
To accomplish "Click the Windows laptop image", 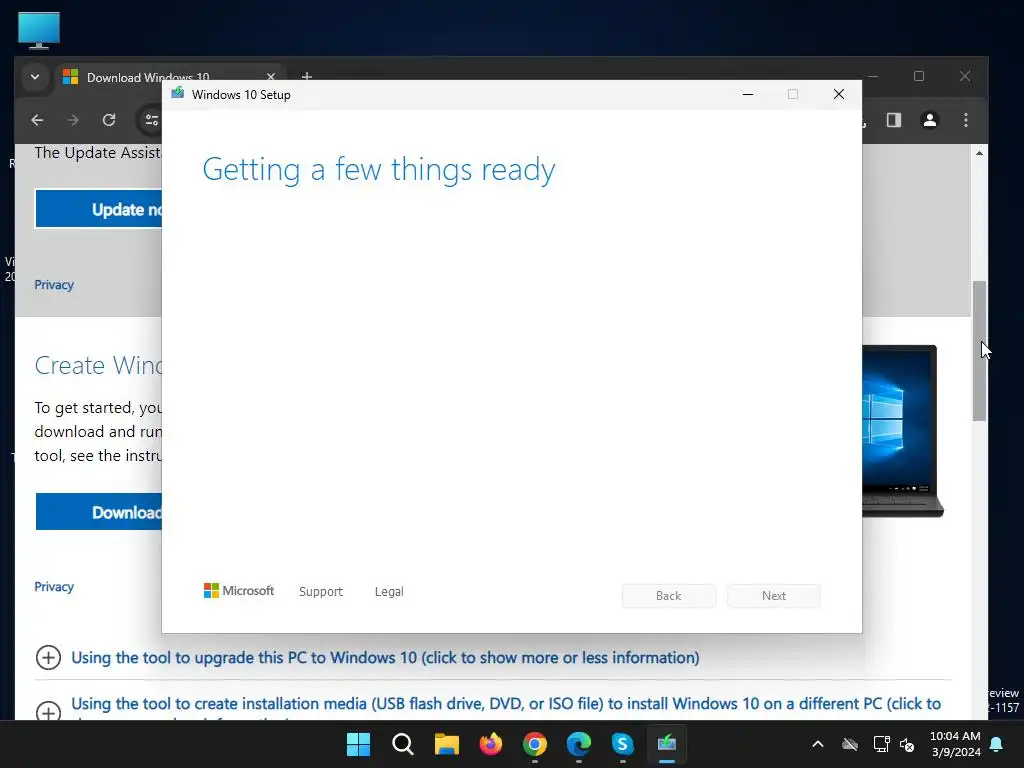I will (903, 431).
